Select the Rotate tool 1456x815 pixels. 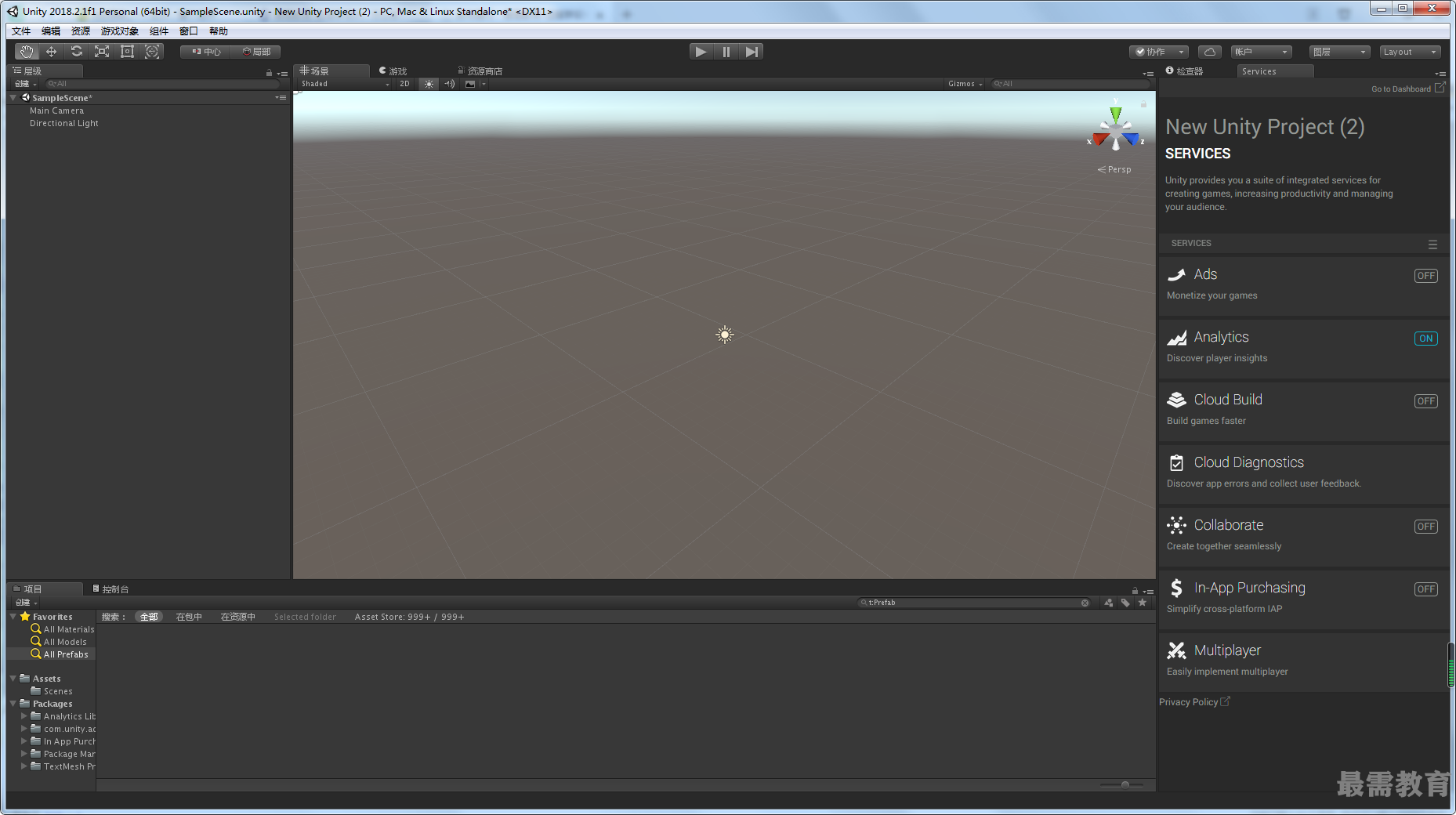77,52
